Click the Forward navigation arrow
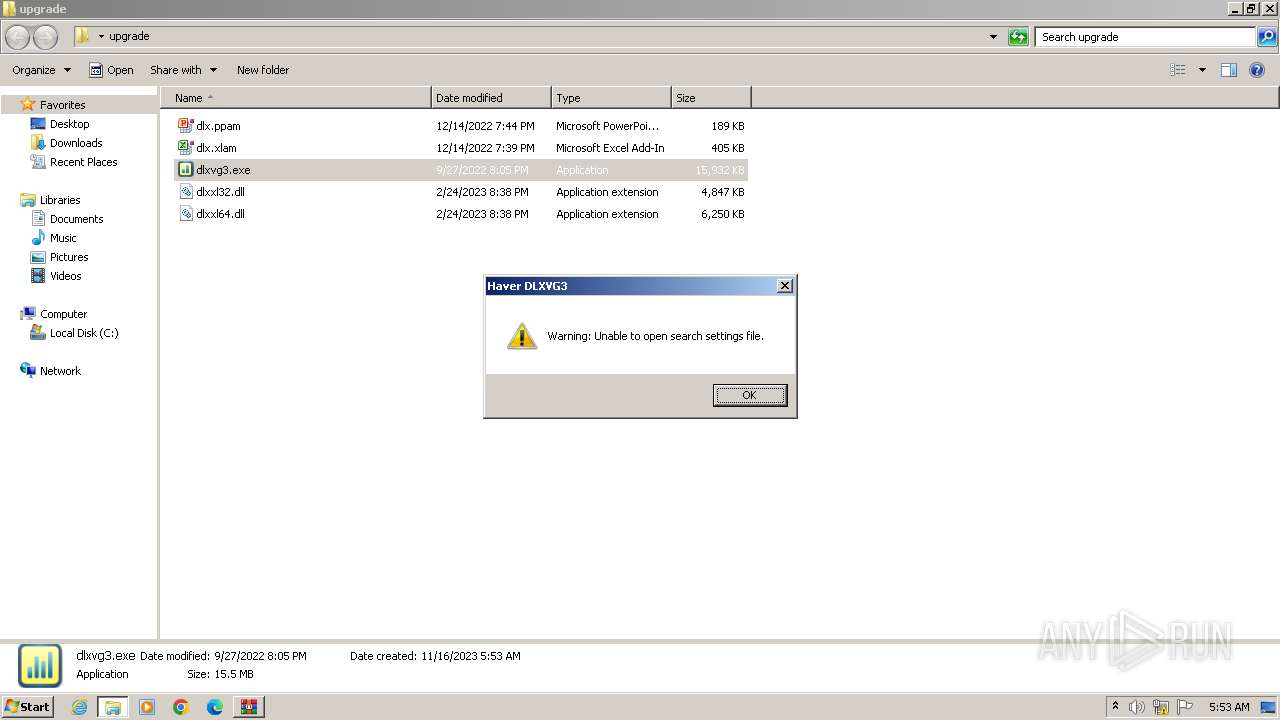 click(x=45, y=37)
